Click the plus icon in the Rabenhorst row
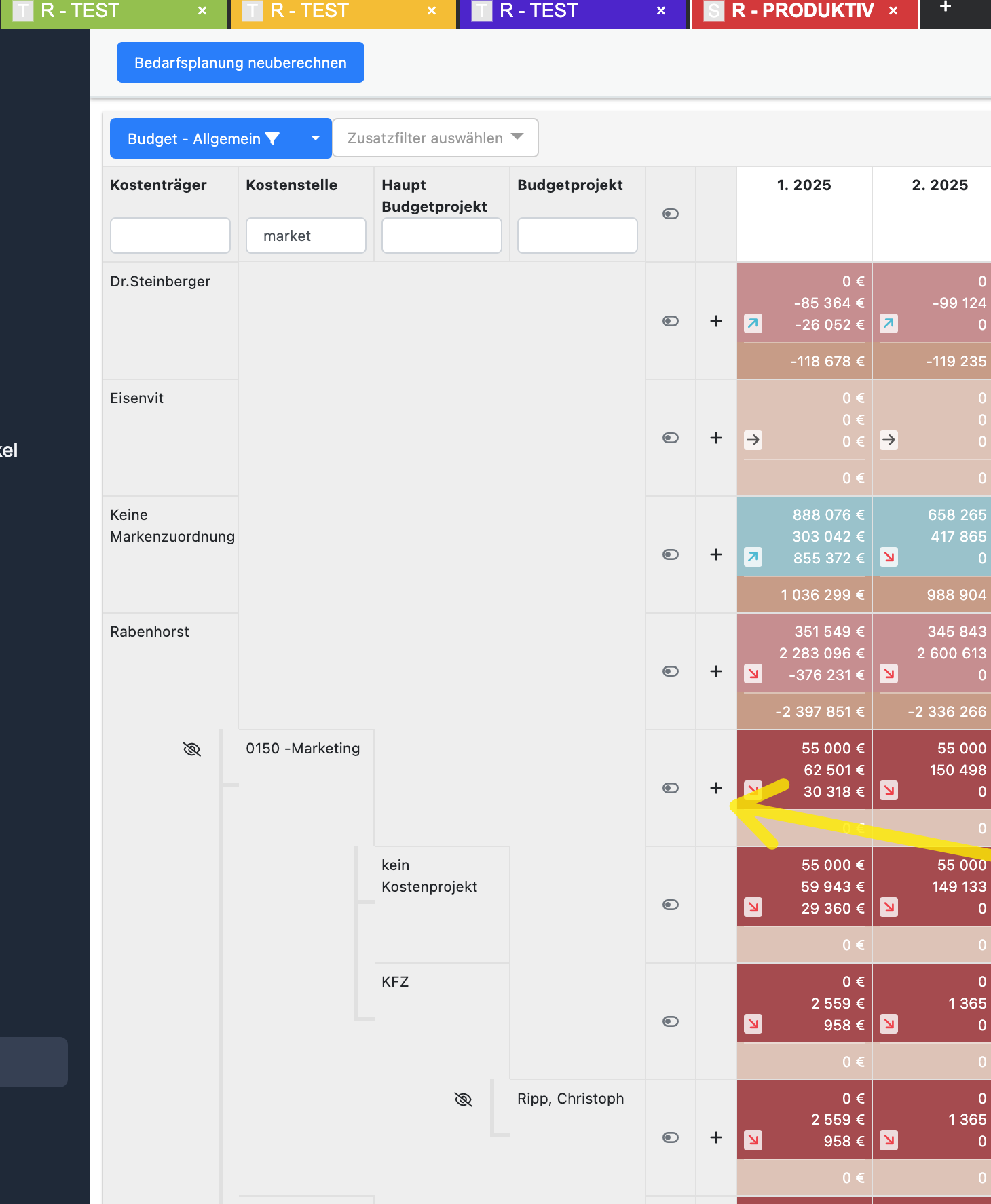991x1204 pixels. tap(715, 671)
